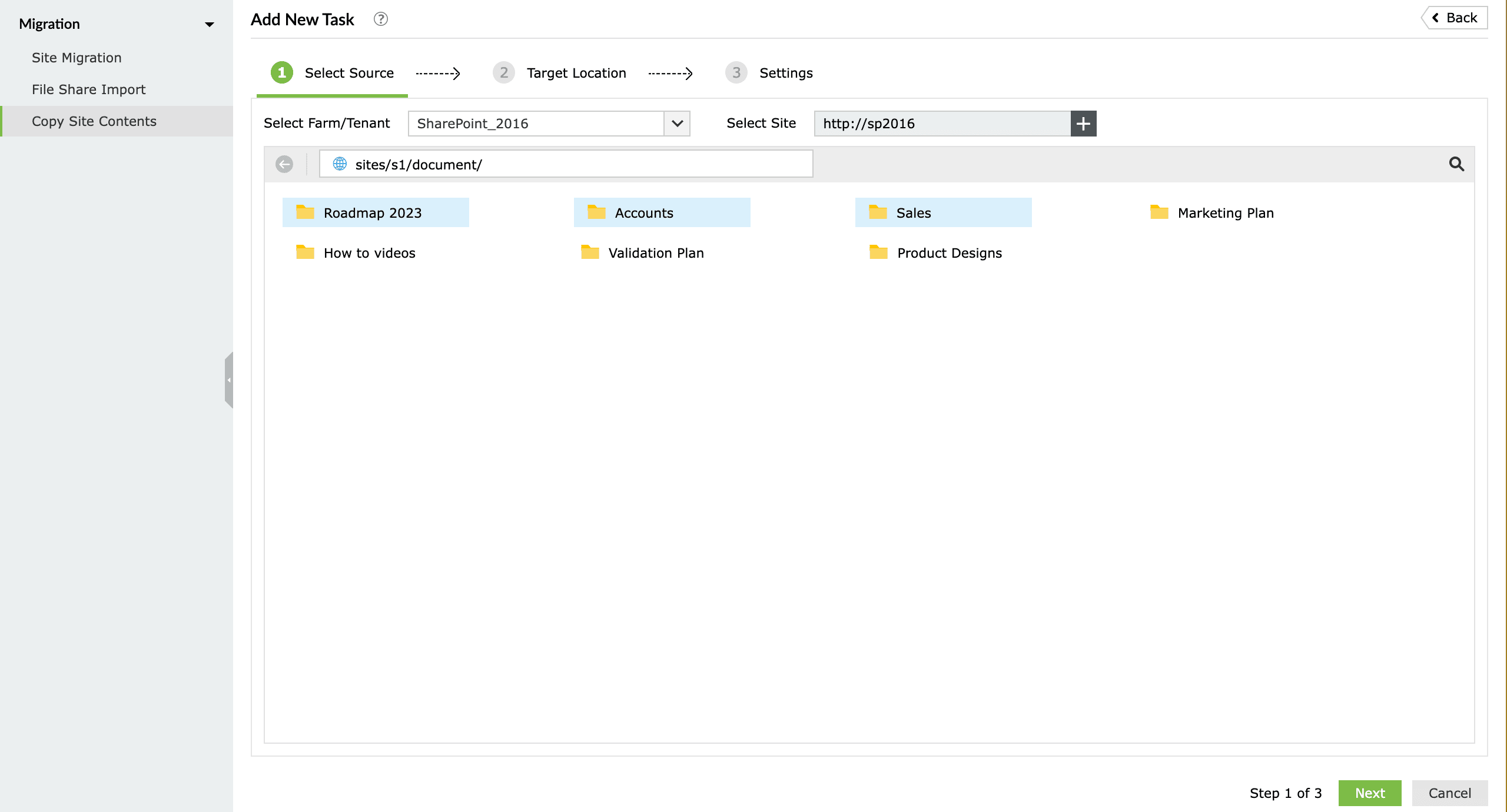
Task: Deselect the Sales folder
Action: pos(912,212)
